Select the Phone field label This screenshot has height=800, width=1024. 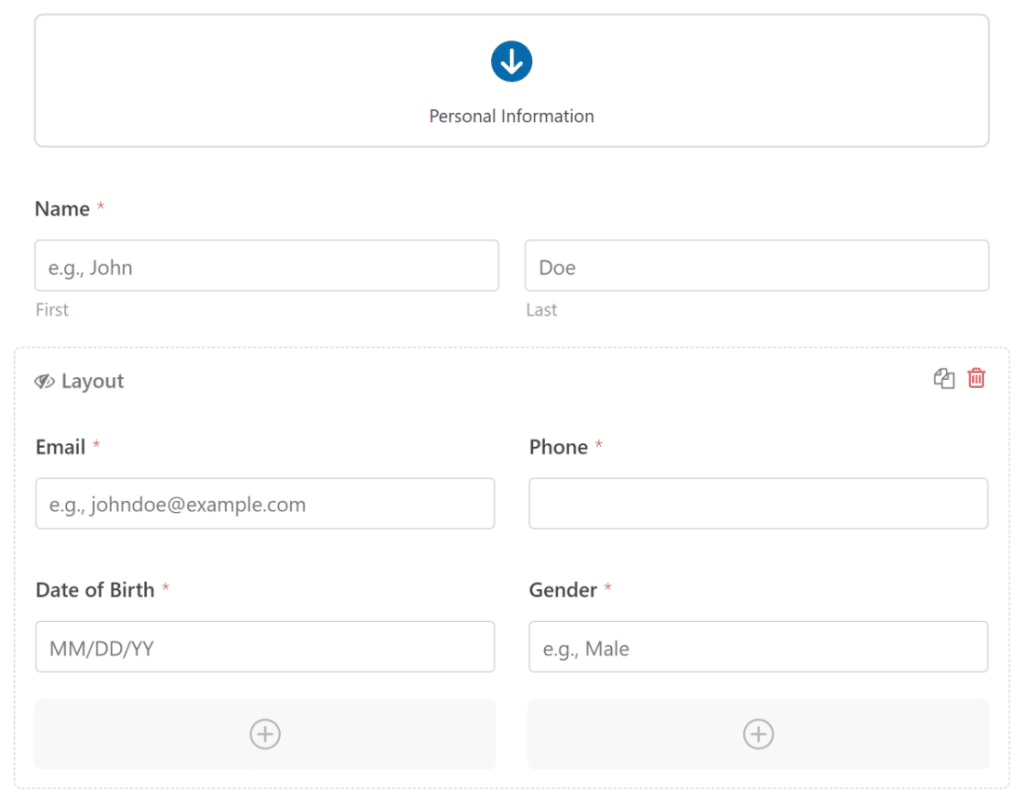pyautogui.click(x=558, y=447)
